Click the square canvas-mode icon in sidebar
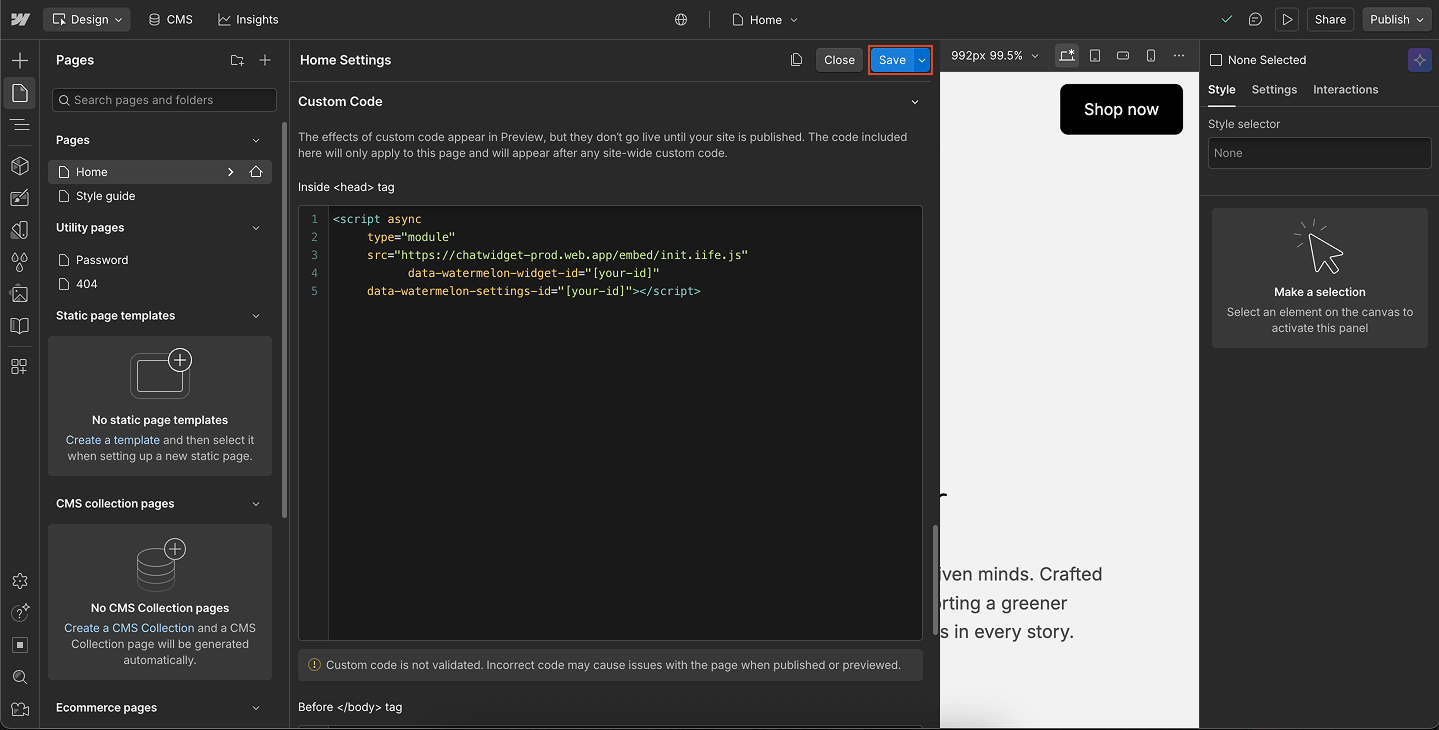This screenshot has width=1439, height=730. pyautogui.click(x=19, y=645)
